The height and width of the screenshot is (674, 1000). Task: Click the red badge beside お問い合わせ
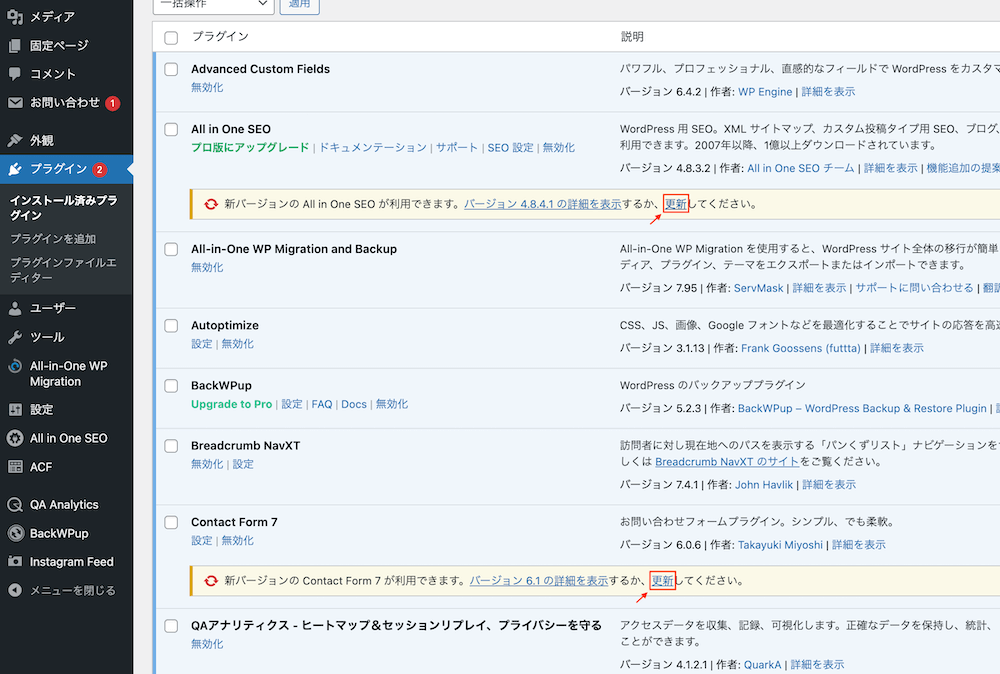112,103
